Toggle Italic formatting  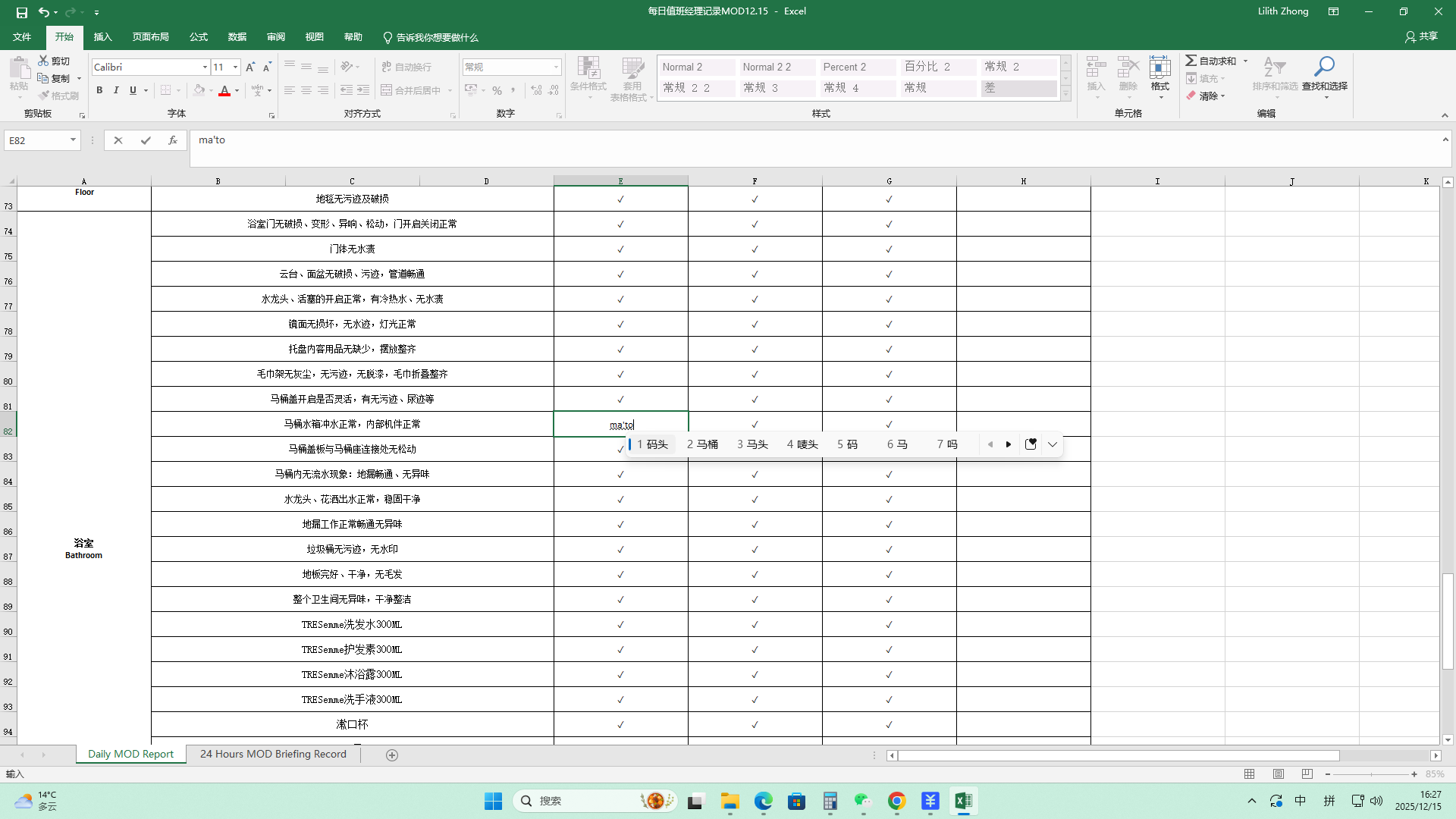pos(116,90)
